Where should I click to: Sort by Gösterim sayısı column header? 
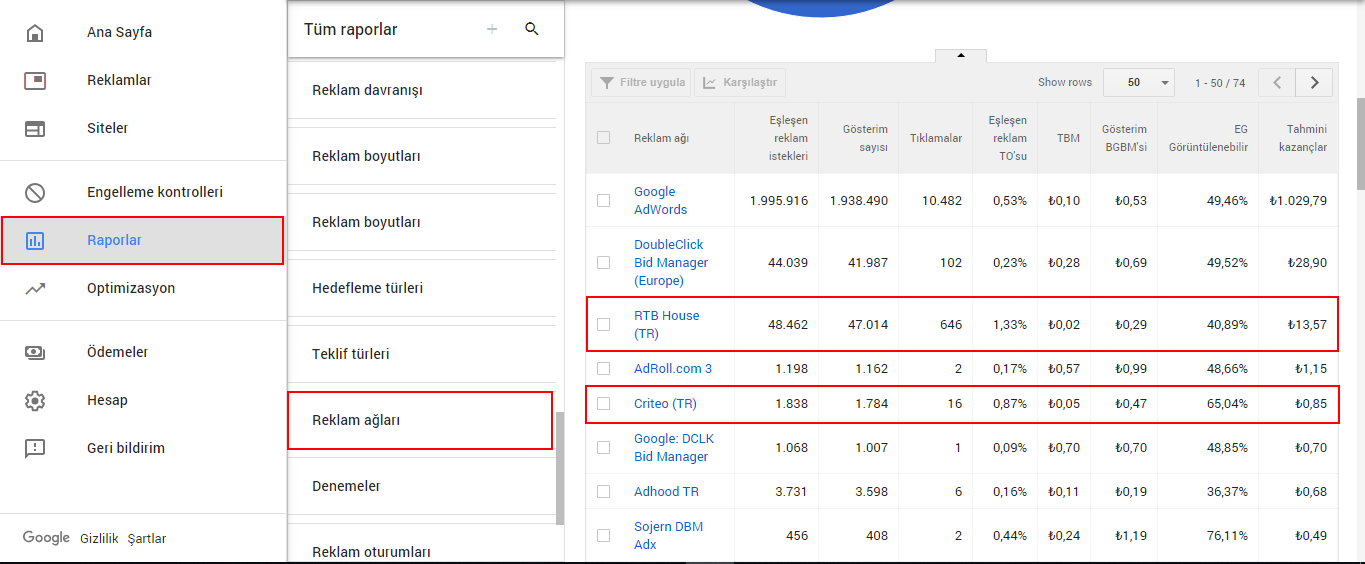point(865,138)
